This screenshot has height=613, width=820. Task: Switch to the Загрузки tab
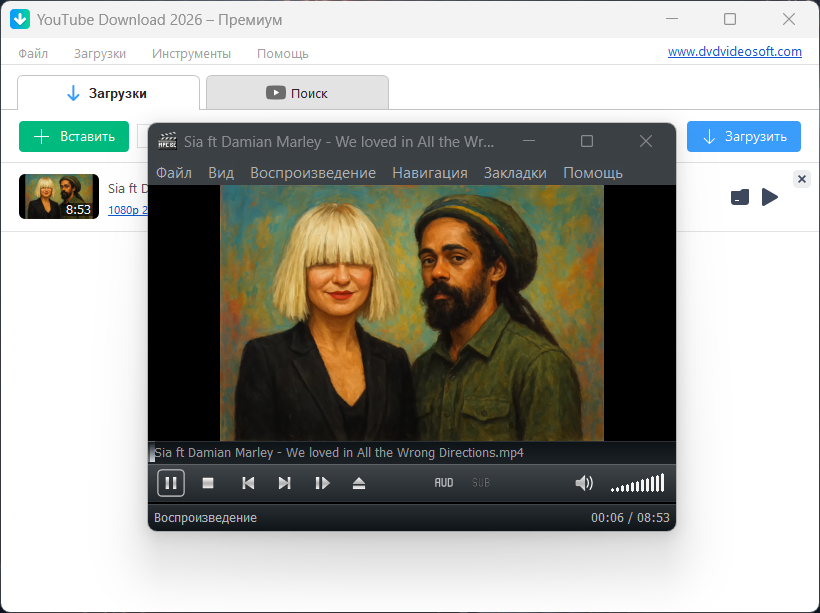(x=108, y=93)
